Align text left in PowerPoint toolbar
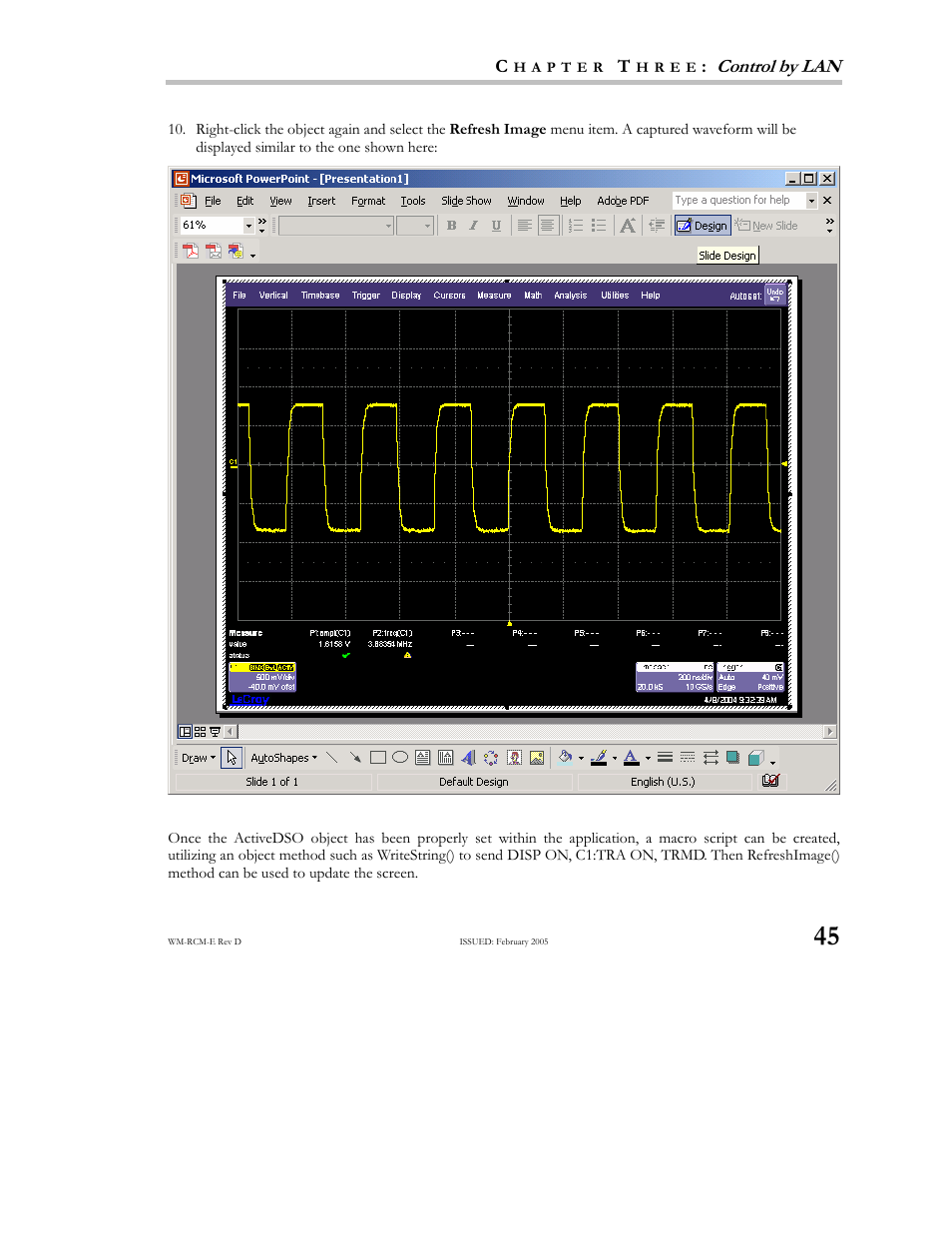This screenshot has height=1233, width=952. pos(525,226)
